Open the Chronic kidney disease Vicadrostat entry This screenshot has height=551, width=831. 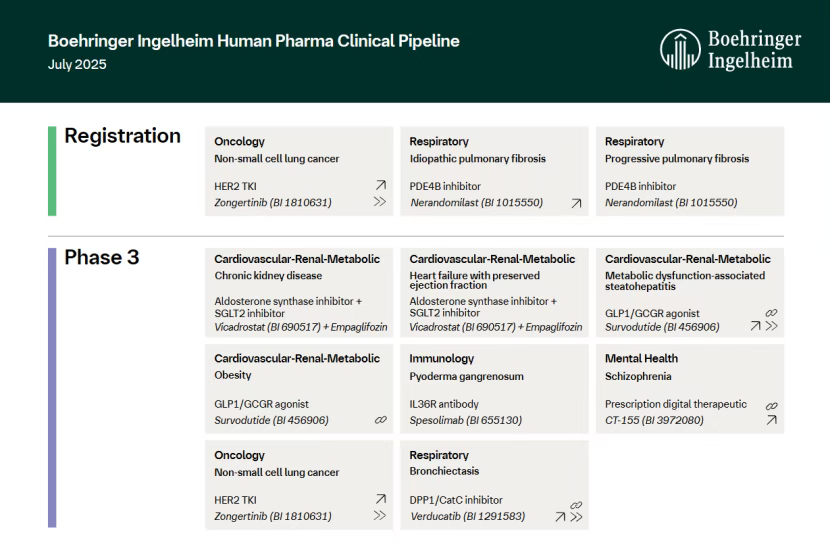tap(299, 291)
